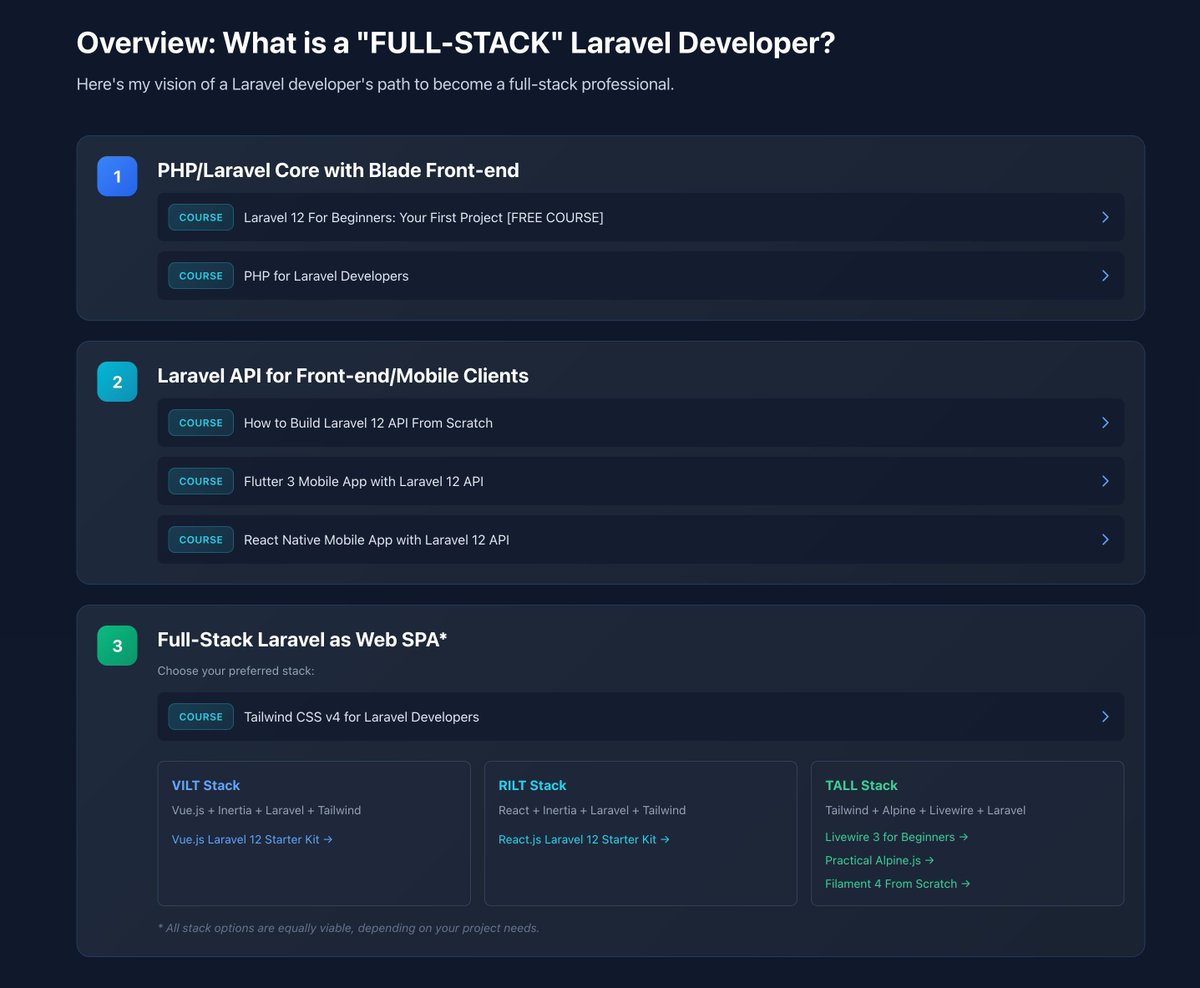This screenshot has width=1200, height=988.
Task: Expand the Laravel 12 For Beginners course chevron
Action: click(x=1105, y=217)
